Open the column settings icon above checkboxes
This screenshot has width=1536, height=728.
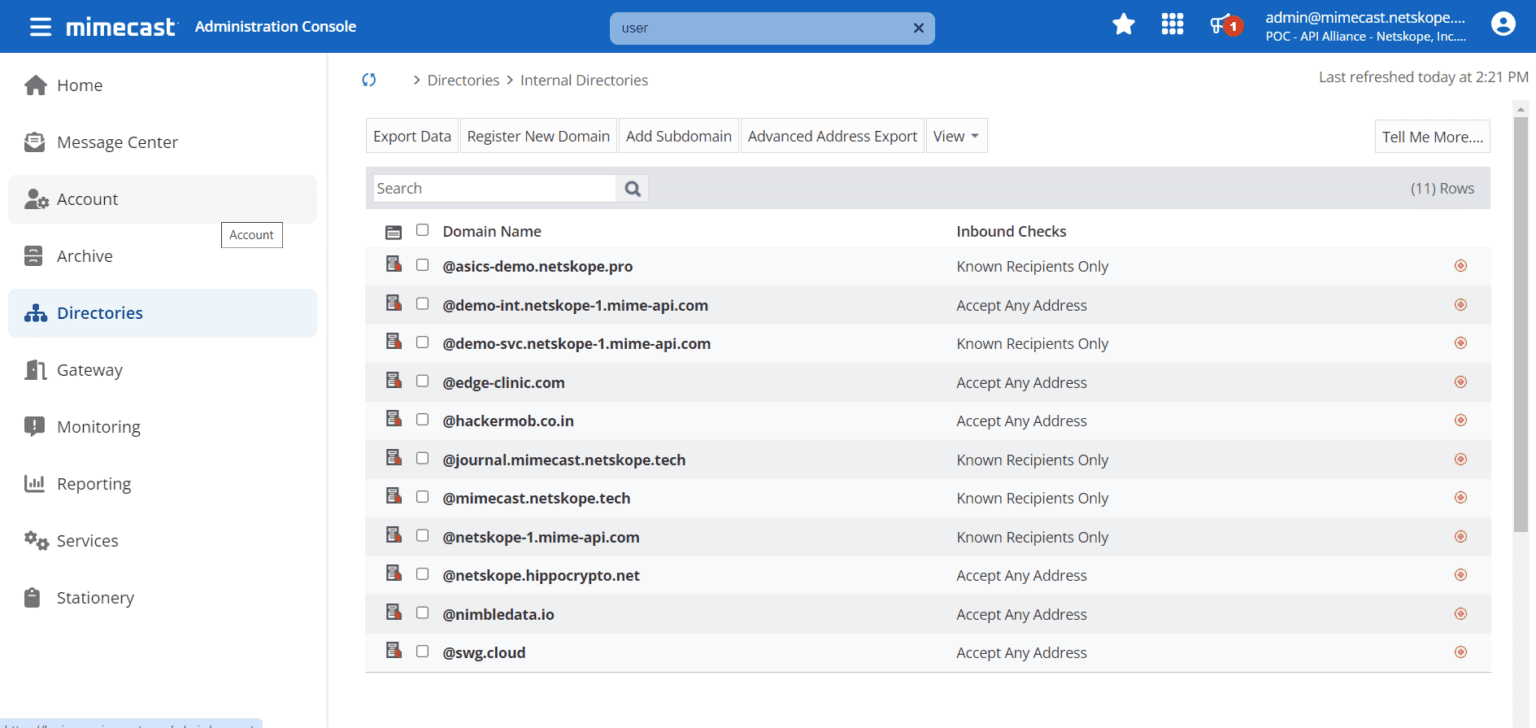point(393,230)
